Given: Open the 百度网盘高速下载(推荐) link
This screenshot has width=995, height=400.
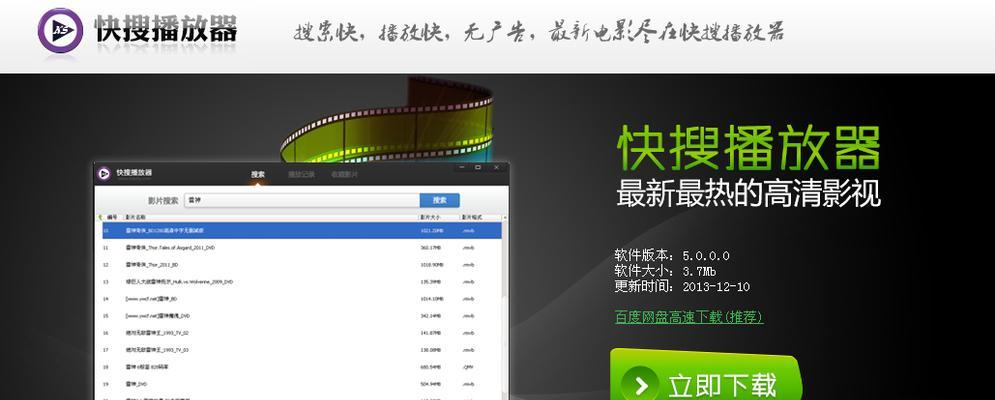Looking at the screenshot, I should (689, 317).
